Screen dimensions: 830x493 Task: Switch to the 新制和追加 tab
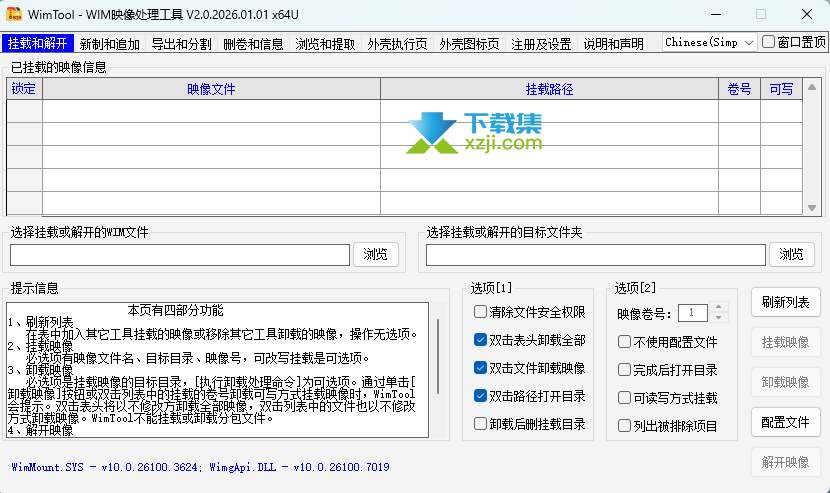tap(110, 44)
